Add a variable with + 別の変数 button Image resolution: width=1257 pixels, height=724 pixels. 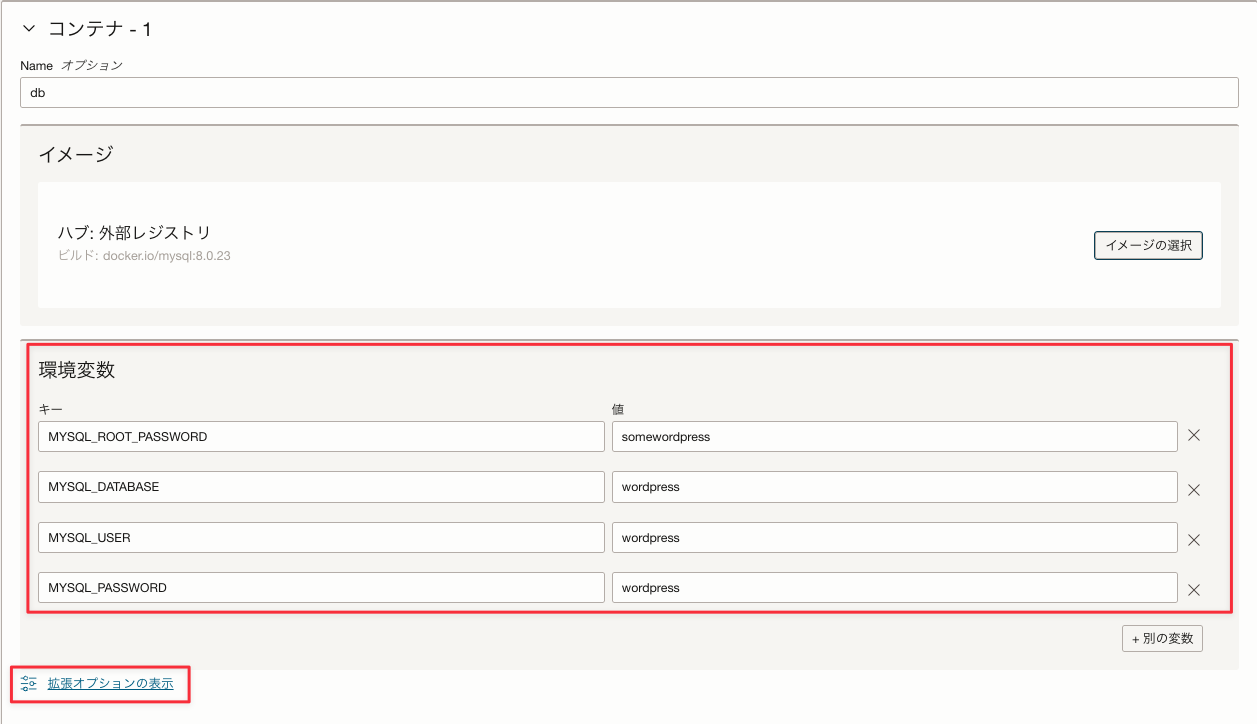click(1162, 638)
